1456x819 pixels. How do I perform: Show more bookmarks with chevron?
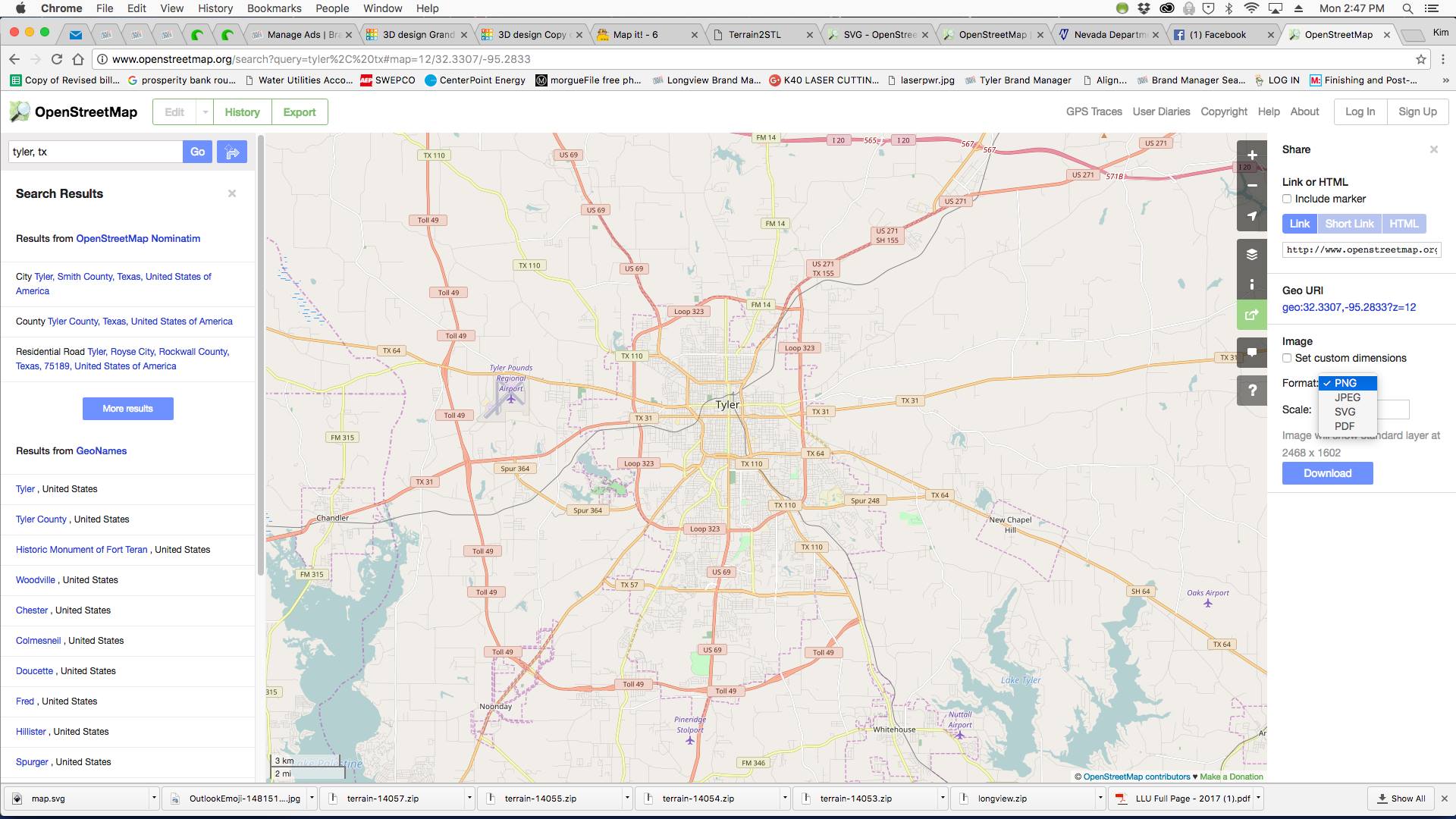pyautogui.click(x=1445, y=80)
